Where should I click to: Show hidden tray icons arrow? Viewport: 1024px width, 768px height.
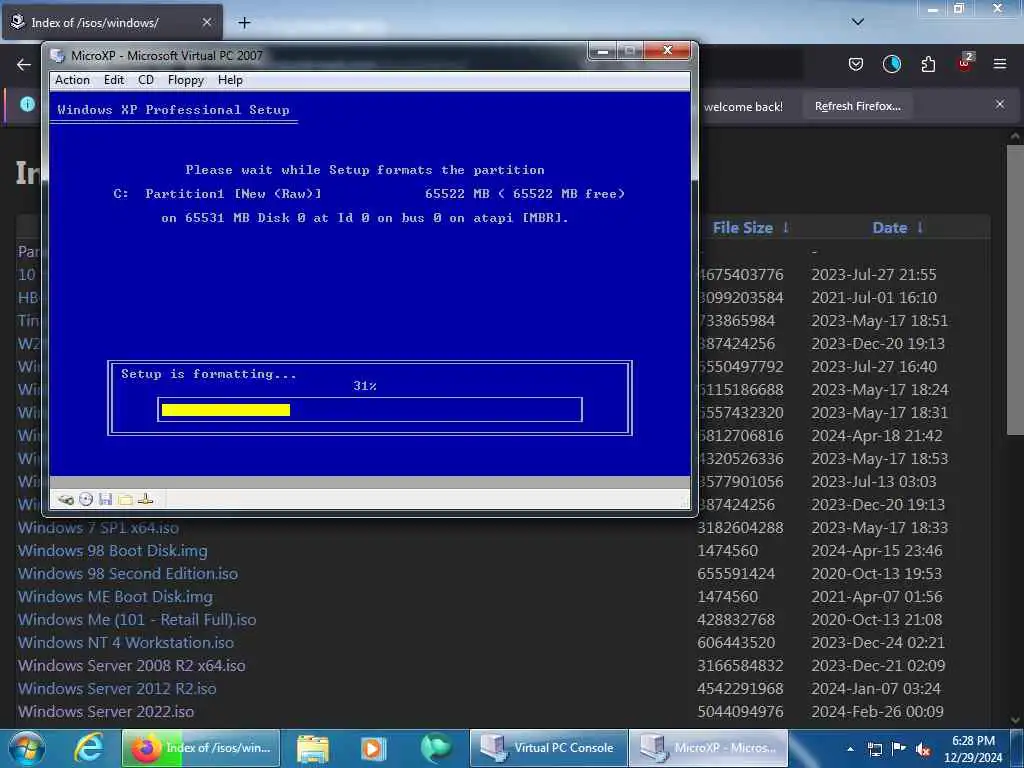pyautogui.click(x=850, y=749)
